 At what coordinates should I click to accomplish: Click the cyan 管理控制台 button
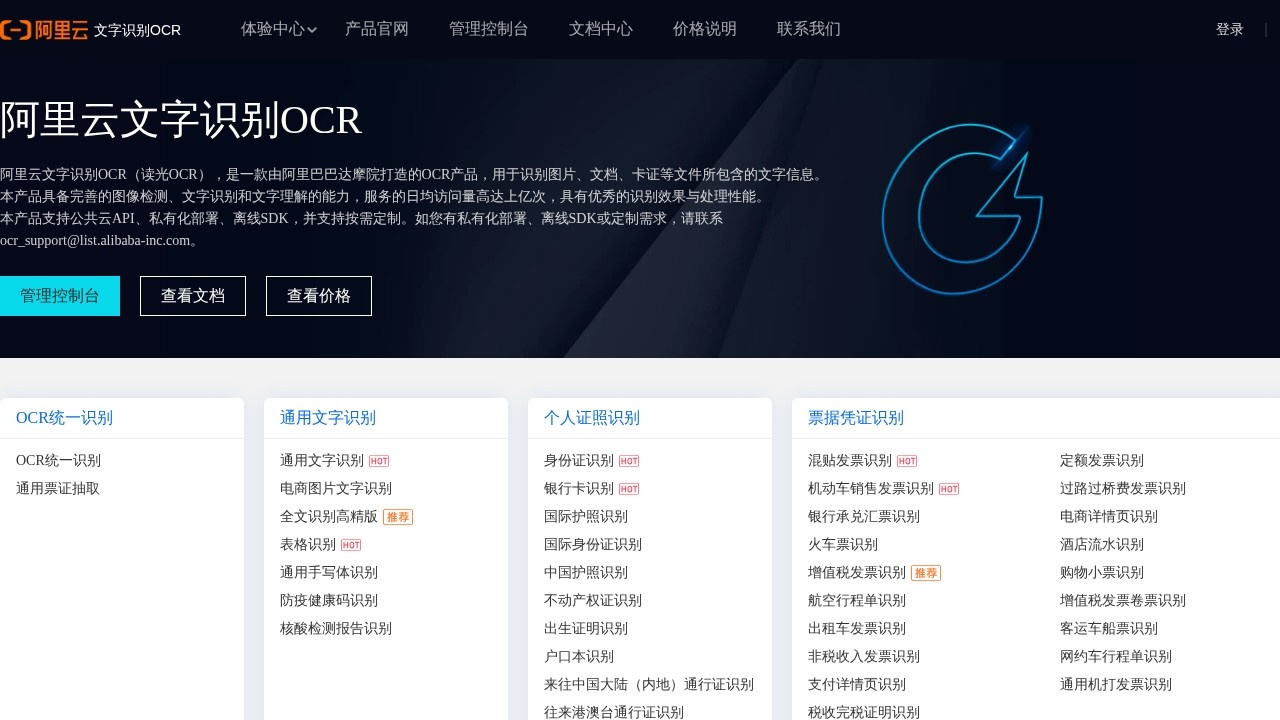pyautogui.click(x=60, y=296)
